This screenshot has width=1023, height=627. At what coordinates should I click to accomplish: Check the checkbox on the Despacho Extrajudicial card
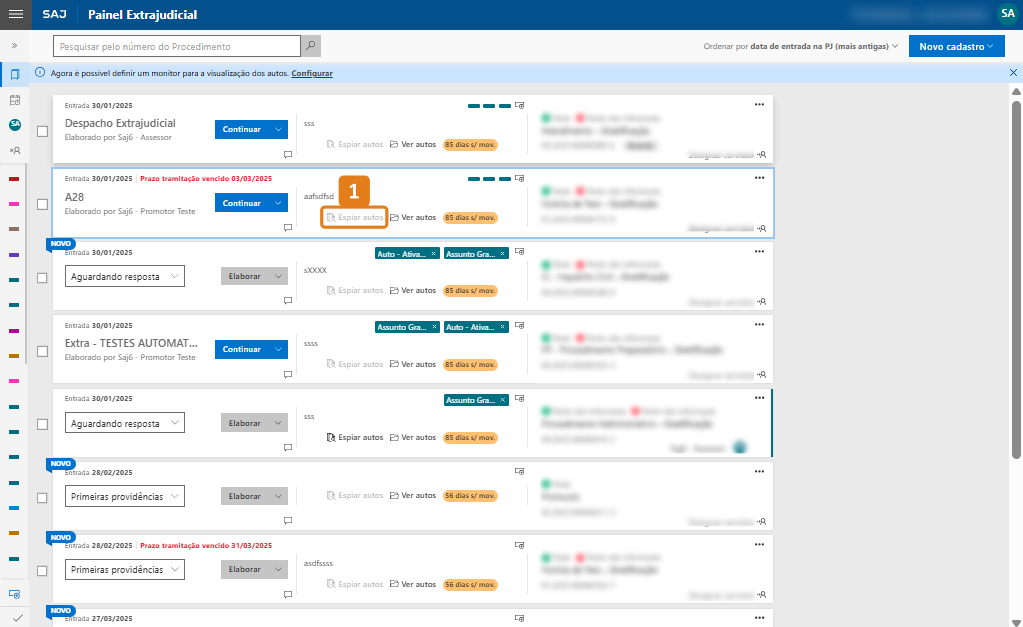42,129
